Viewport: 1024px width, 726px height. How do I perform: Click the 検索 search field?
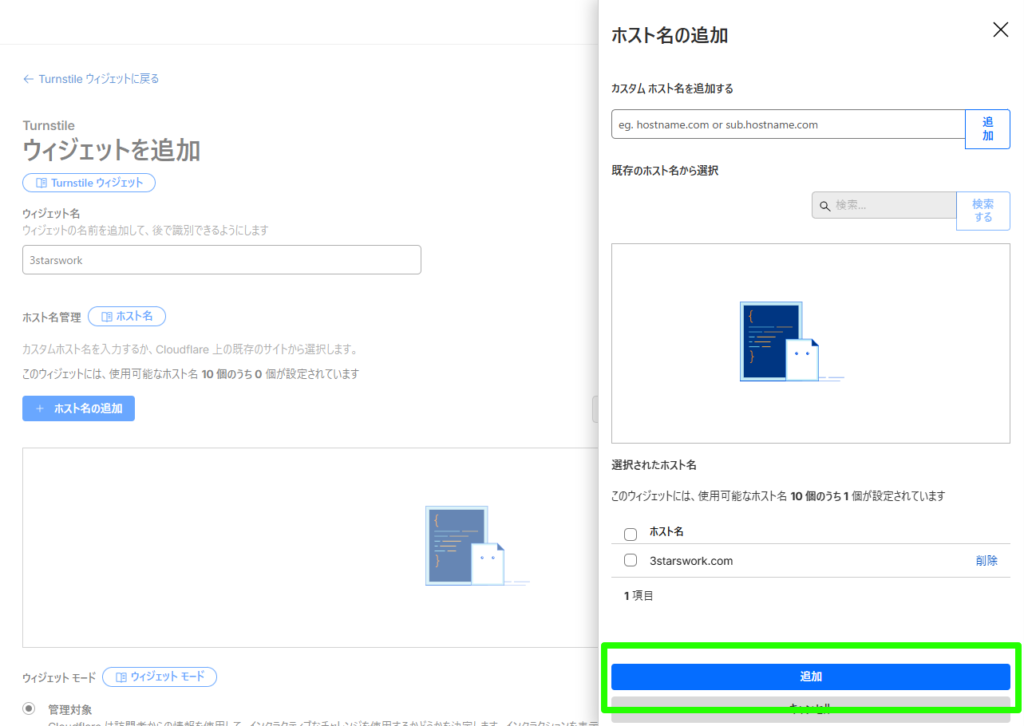pos(892,205)
